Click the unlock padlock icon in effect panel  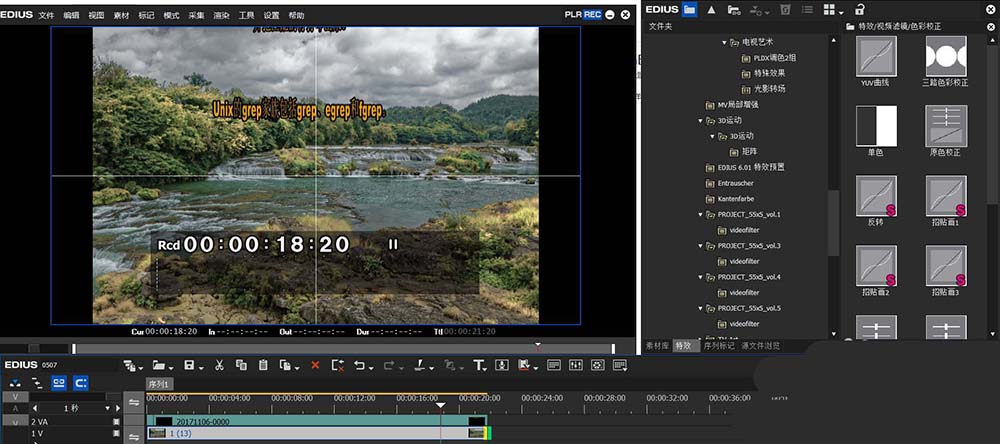tap(860, 9)
